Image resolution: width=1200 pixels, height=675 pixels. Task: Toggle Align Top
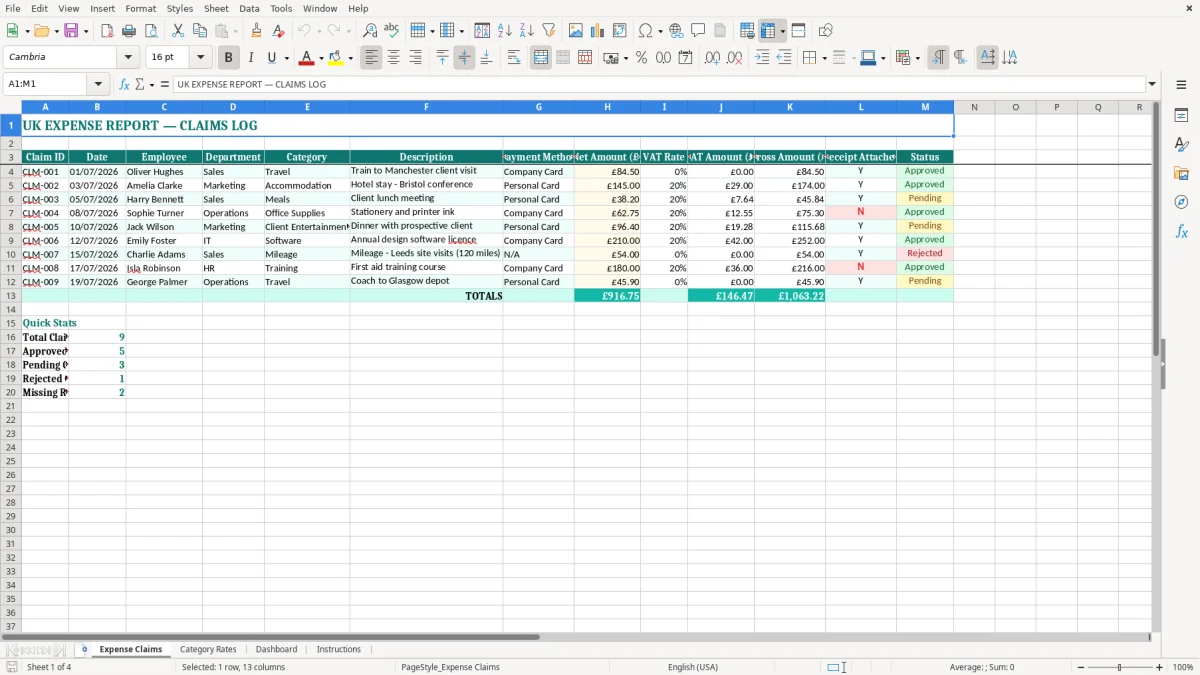442,58
